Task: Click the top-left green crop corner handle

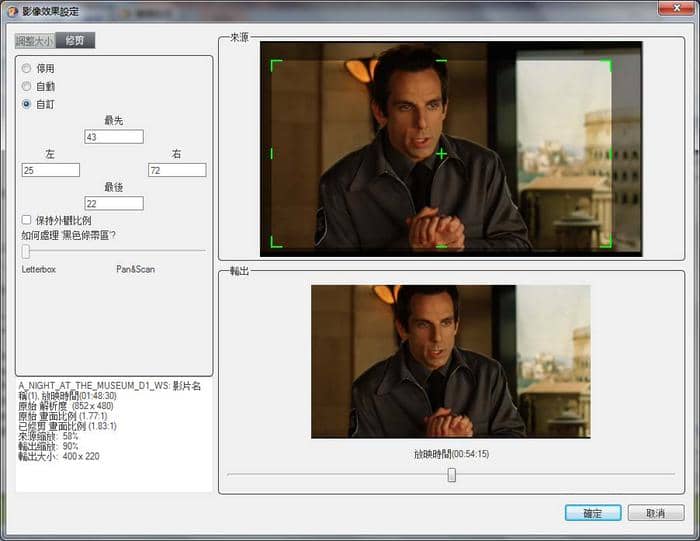Action: pyautogui.click(x=274, y=63)
